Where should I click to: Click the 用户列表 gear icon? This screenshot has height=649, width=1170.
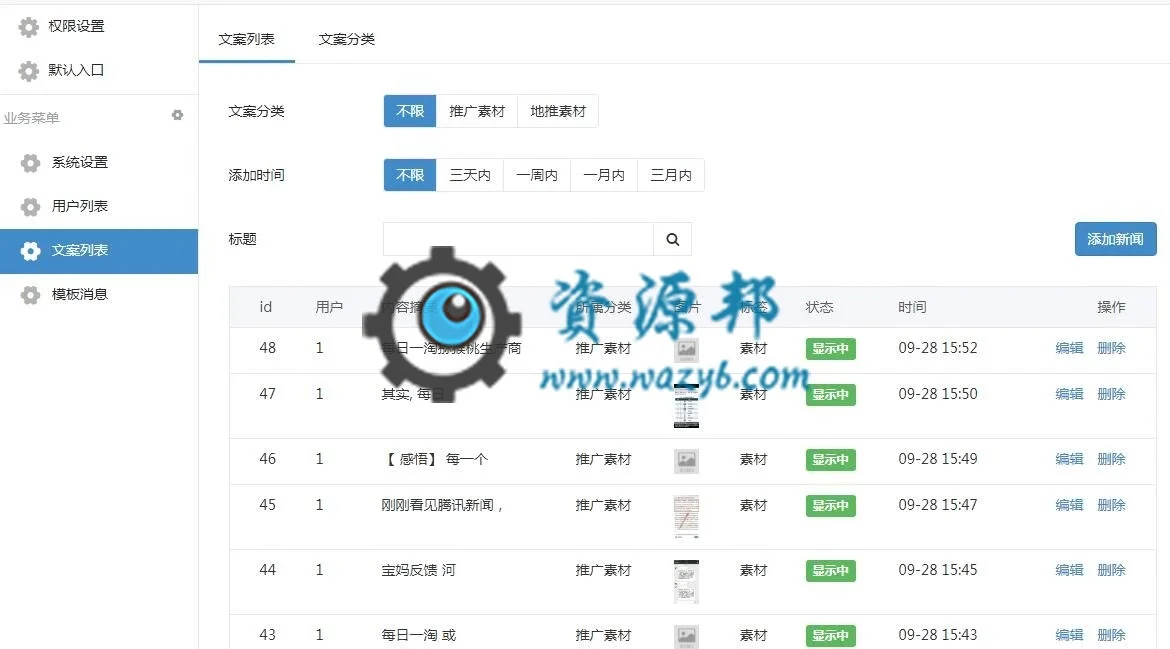click(31, 207)
